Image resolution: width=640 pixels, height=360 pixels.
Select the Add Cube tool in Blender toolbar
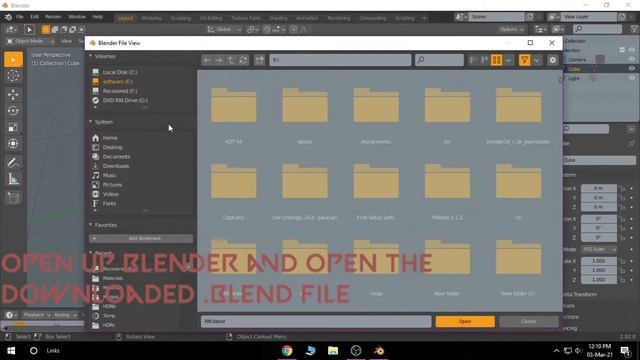pyautogui.click(x=13, y=198)
